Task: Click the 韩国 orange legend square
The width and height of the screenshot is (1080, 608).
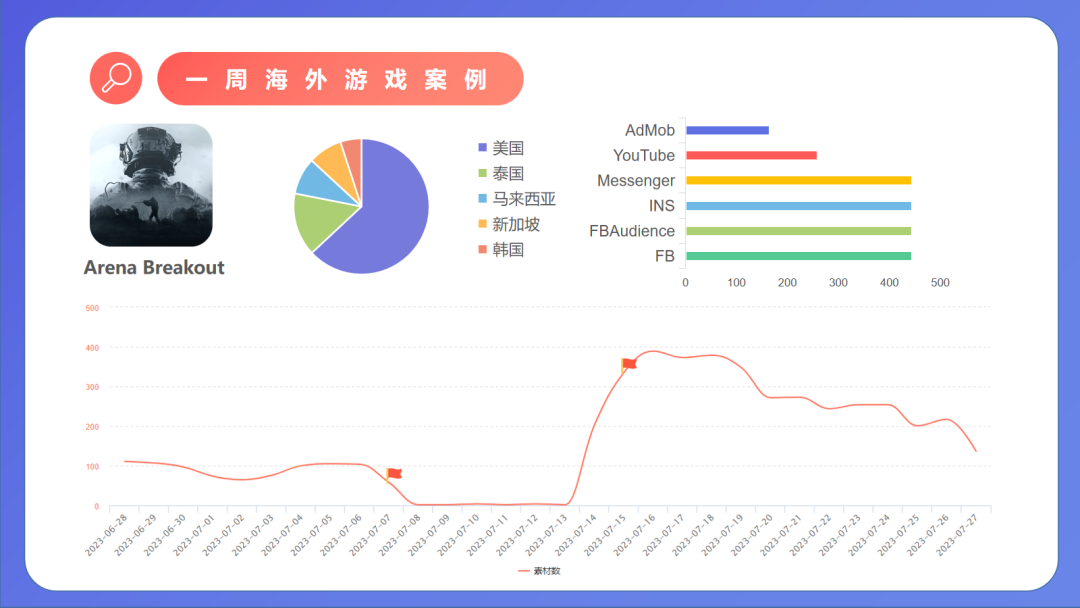Action: [x=483, y=248]
